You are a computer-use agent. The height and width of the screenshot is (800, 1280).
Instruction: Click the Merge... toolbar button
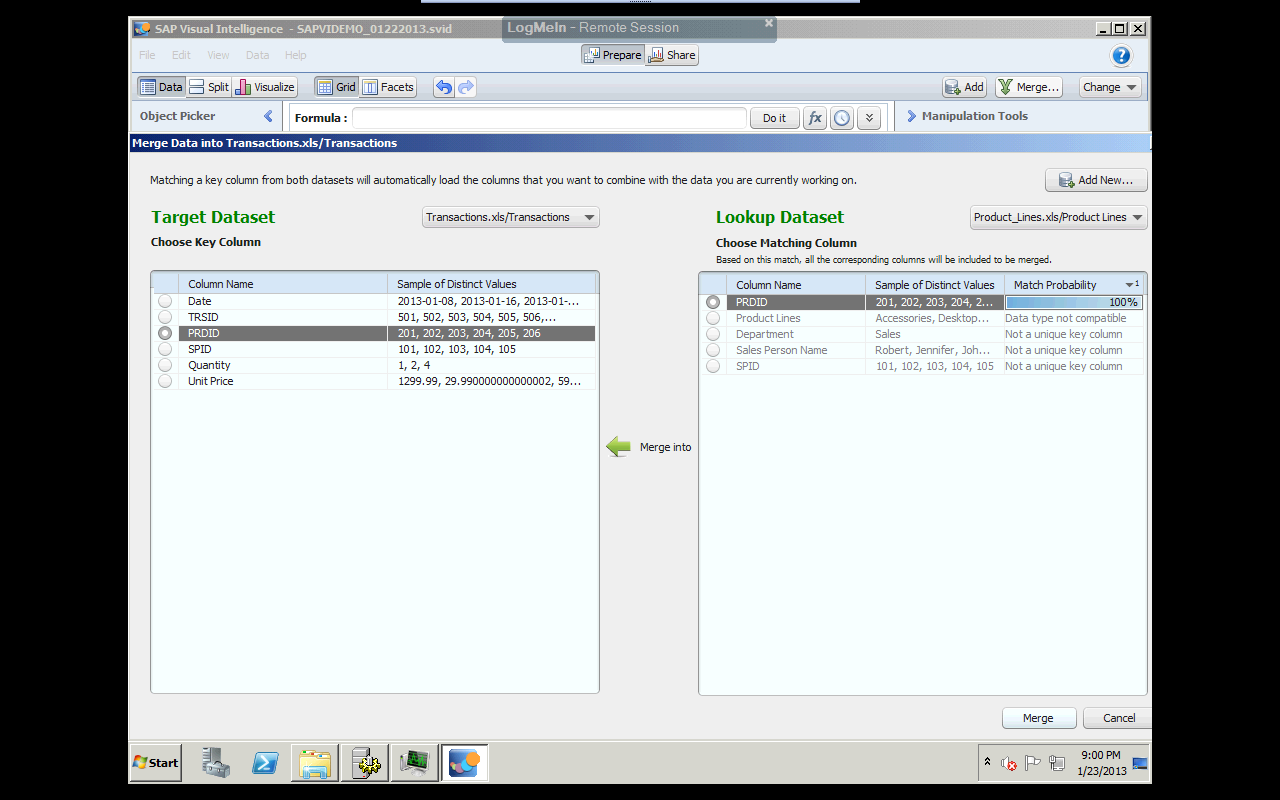[1028, 87]
